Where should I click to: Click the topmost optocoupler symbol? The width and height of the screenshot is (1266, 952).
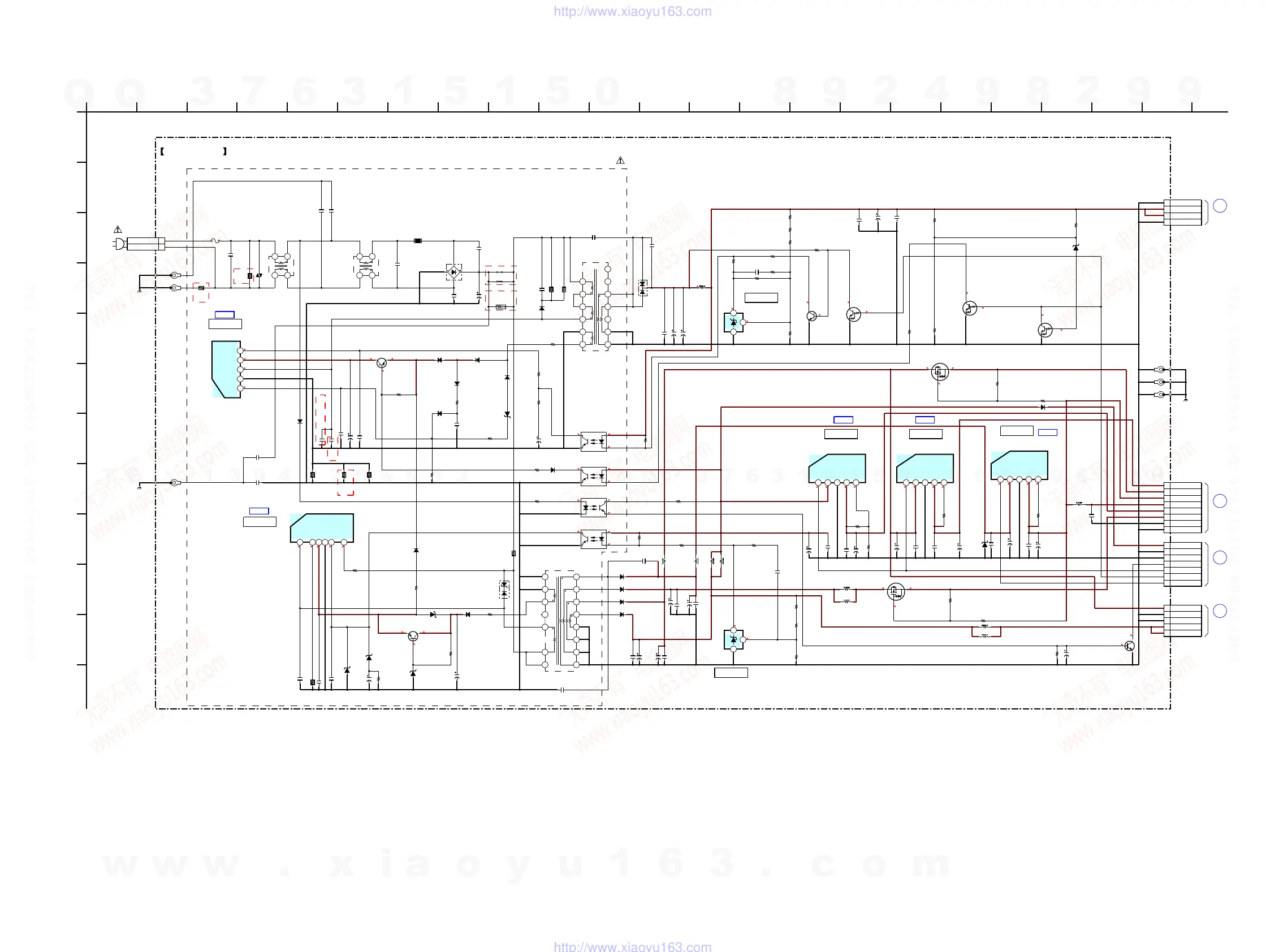coord(594,441)
